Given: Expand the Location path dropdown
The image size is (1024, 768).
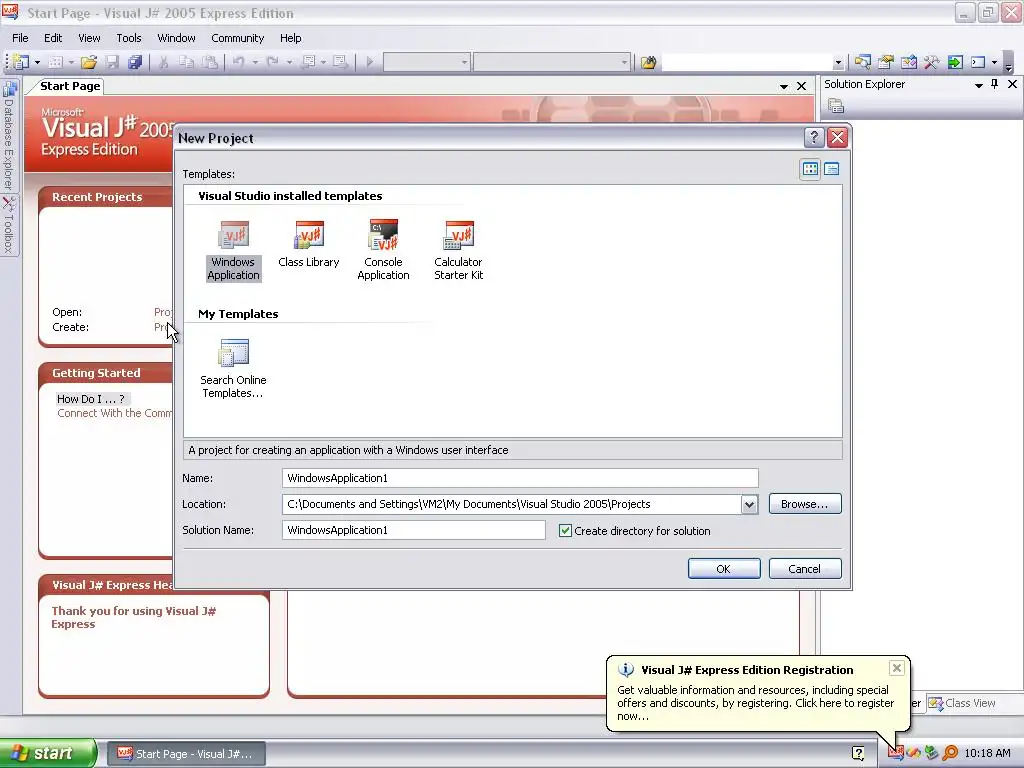Looking at the screenshot, I should tap(749, 504).
